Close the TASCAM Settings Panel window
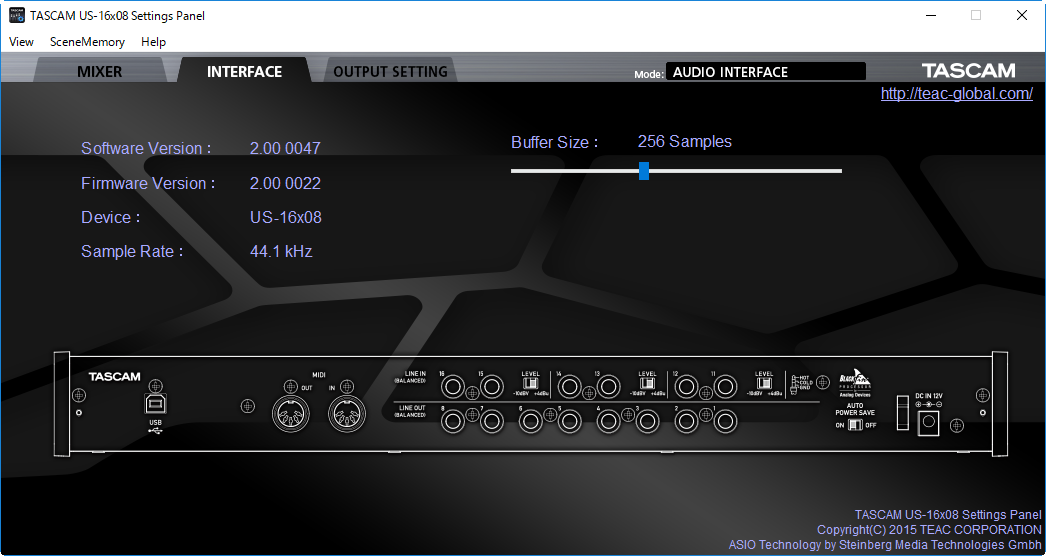The width and height of the screenshot is (1046, 556). (1021, 15)
